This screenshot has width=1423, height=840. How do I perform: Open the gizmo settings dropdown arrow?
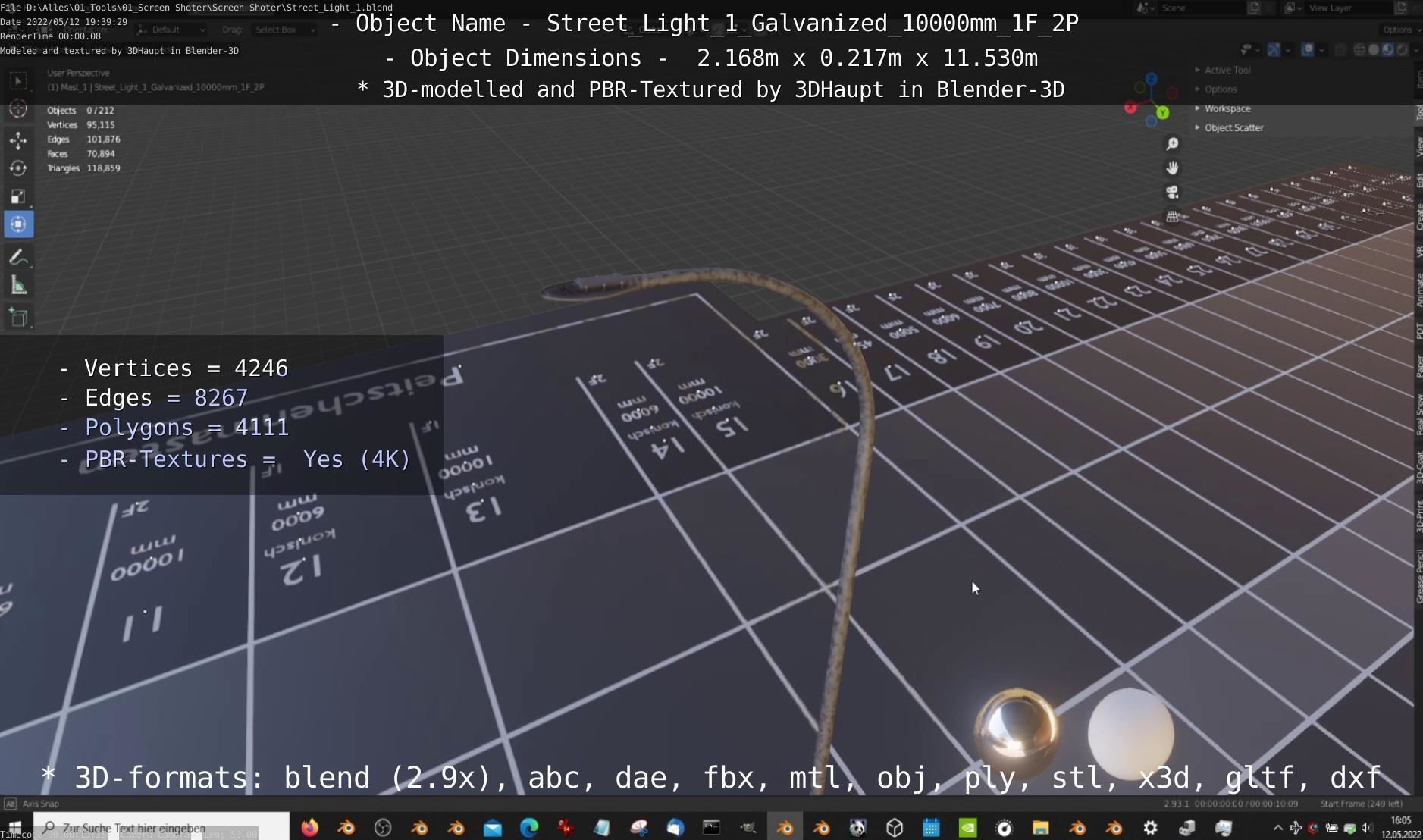pyautogui.click(x=1287, y=50)
